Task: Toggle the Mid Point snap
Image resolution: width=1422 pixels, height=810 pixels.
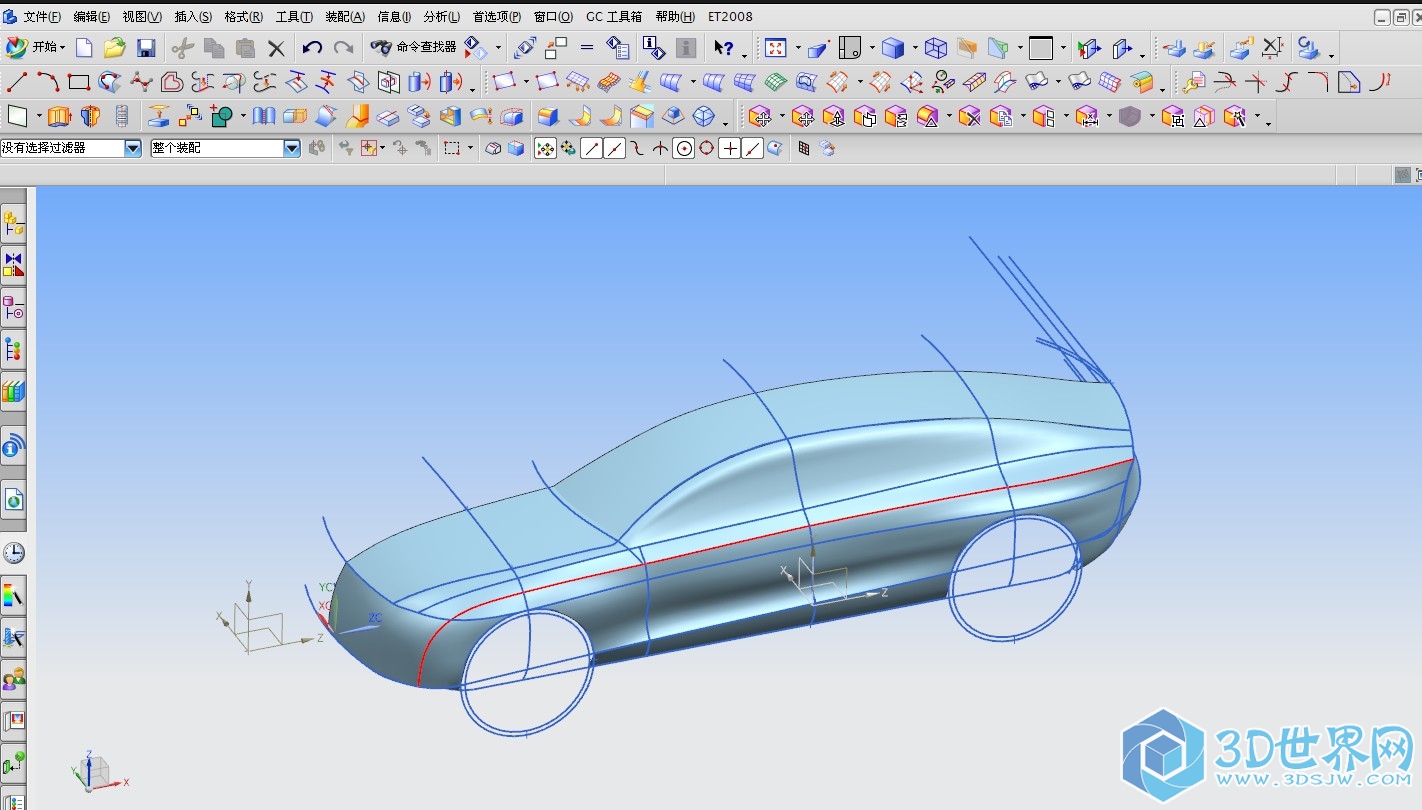Action: pos(614,149)
